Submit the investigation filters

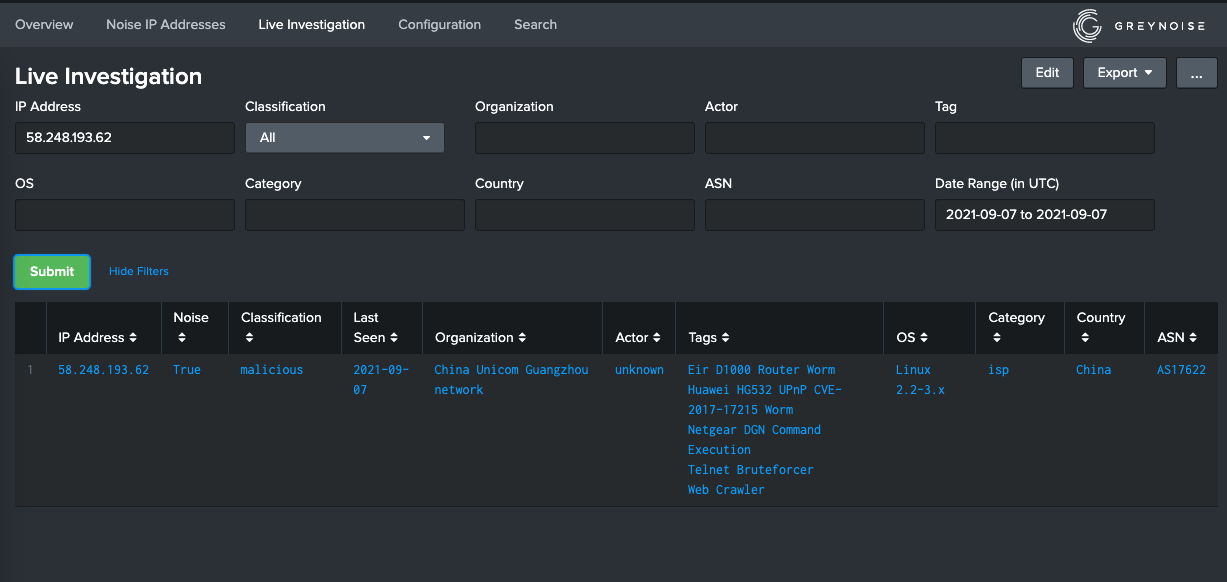tap(52, 271)
